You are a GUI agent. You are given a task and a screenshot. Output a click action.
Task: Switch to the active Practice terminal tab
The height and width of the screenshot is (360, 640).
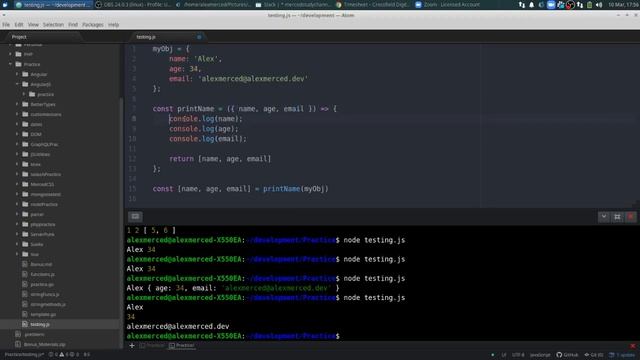[x=182, y=346]
